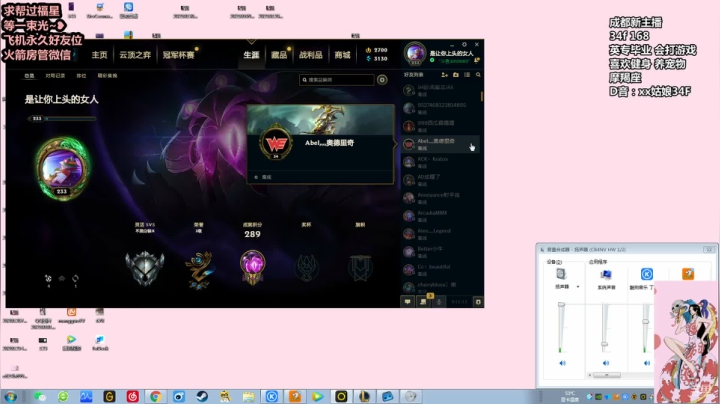720x404 pixels.
Task: Mute 系统声音 in volume mixer
Action: 606,363
